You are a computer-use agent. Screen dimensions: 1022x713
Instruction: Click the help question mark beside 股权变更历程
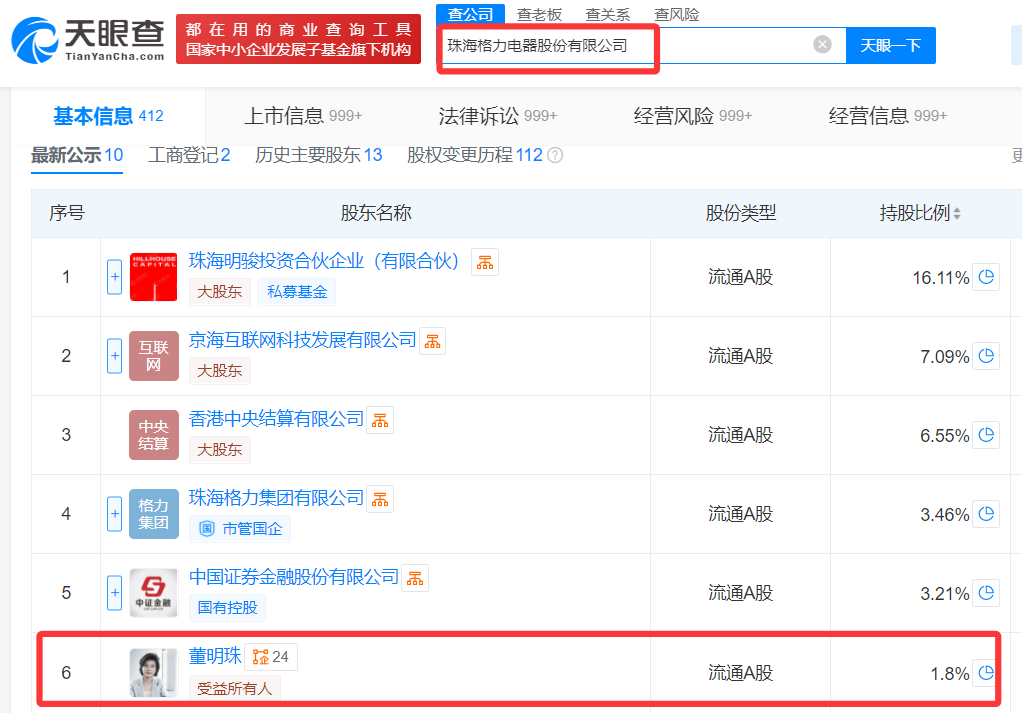coord(555,155)
